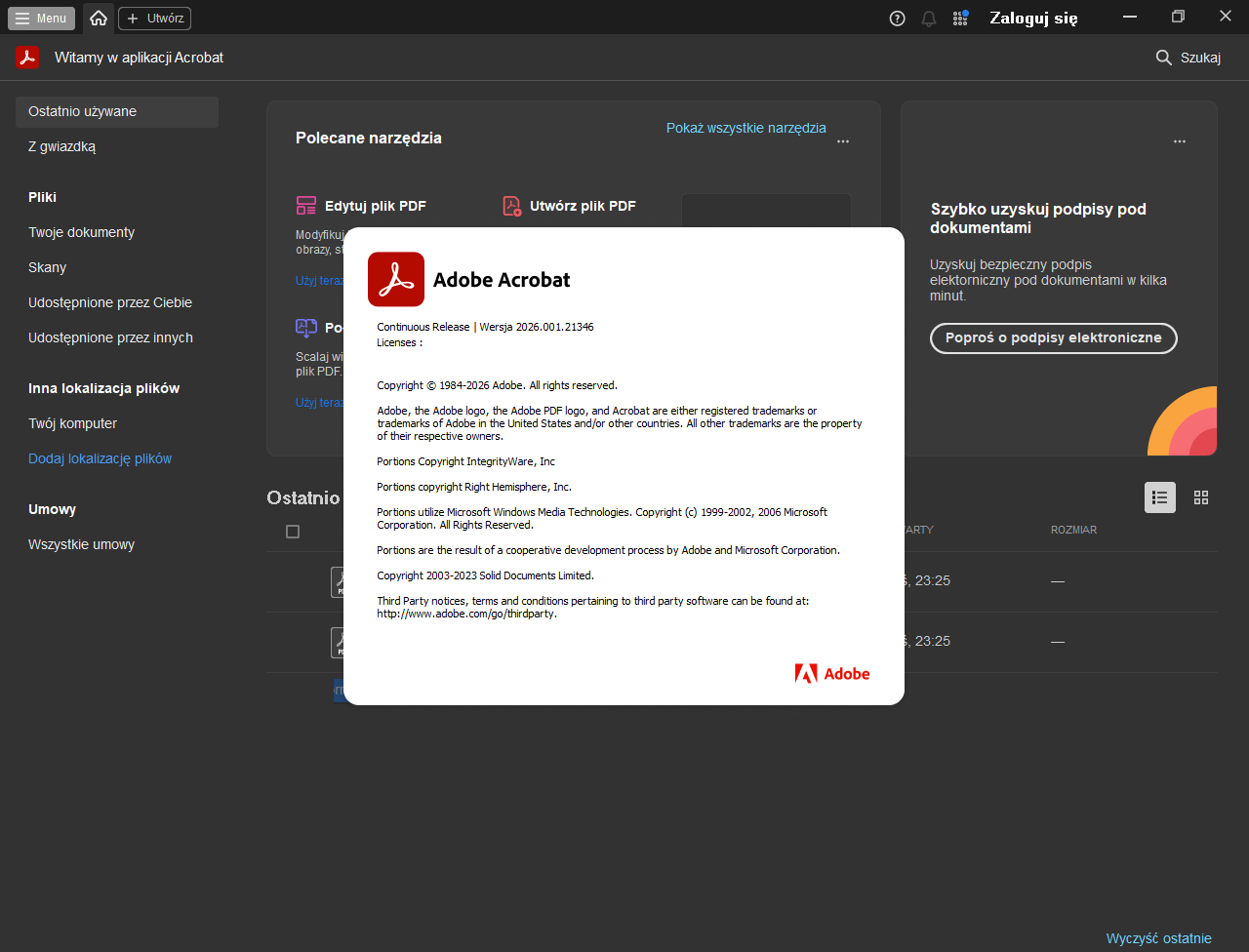Go to the Home tab icon
The height and width of the screenshot is (952, 1249).
click(99, 18)
